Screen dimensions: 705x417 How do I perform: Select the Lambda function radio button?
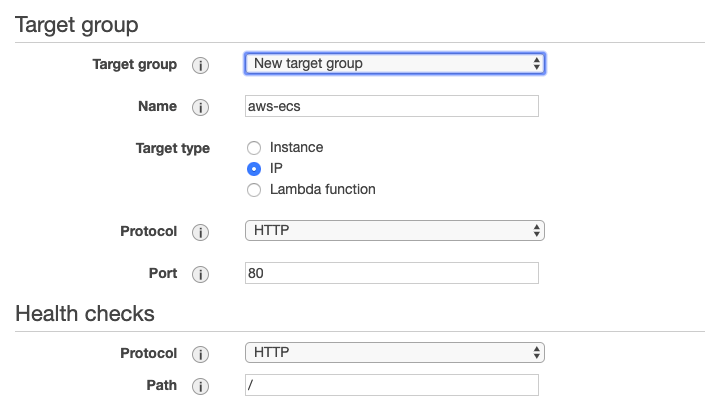(254, 190)
